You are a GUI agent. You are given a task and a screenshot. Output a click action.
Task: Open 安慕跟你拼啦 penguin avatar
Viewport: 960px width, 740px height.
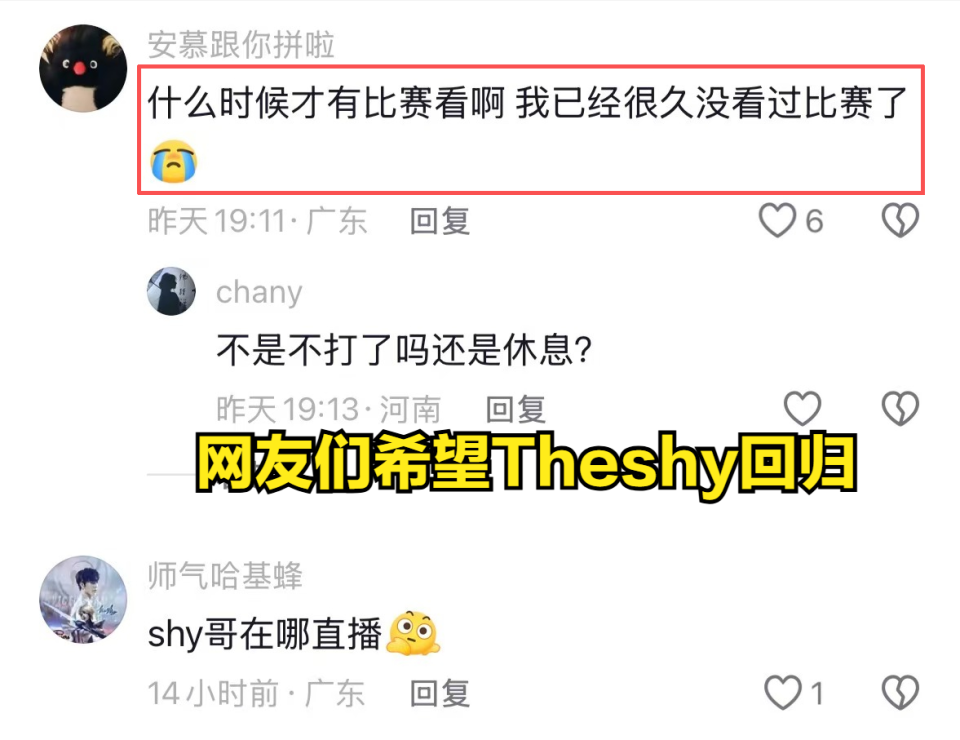tap(83, 68)
